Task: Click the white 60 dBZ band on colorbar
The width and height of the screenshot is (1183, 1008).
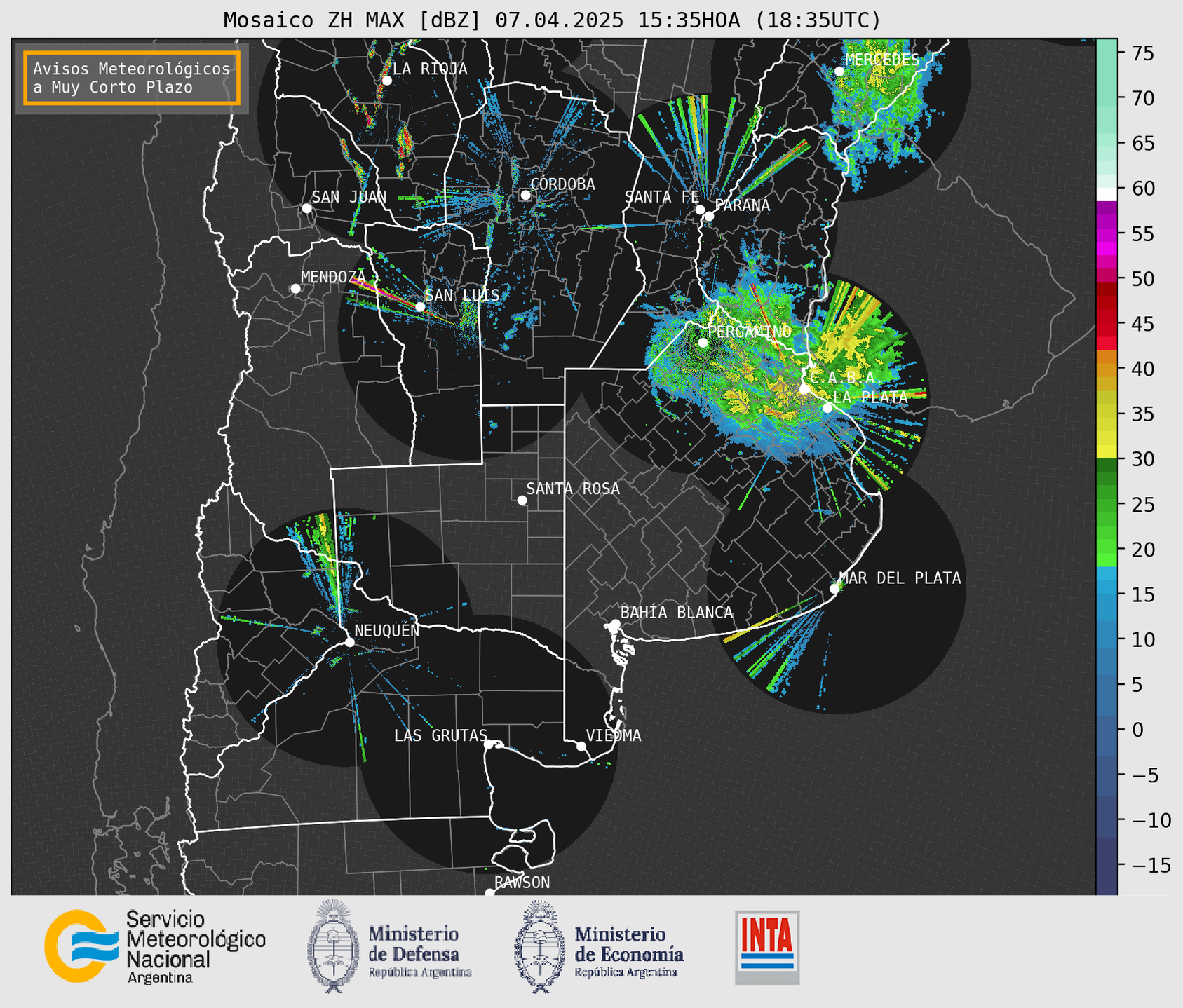Action: click(x=1107, y=194)
